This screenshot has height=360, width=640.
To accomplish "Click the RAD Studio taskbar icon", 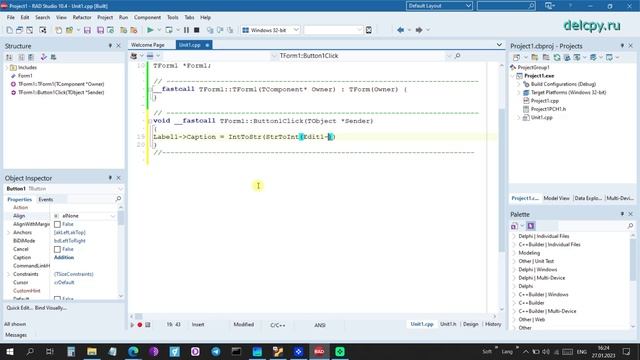I will tap(319, 351).
